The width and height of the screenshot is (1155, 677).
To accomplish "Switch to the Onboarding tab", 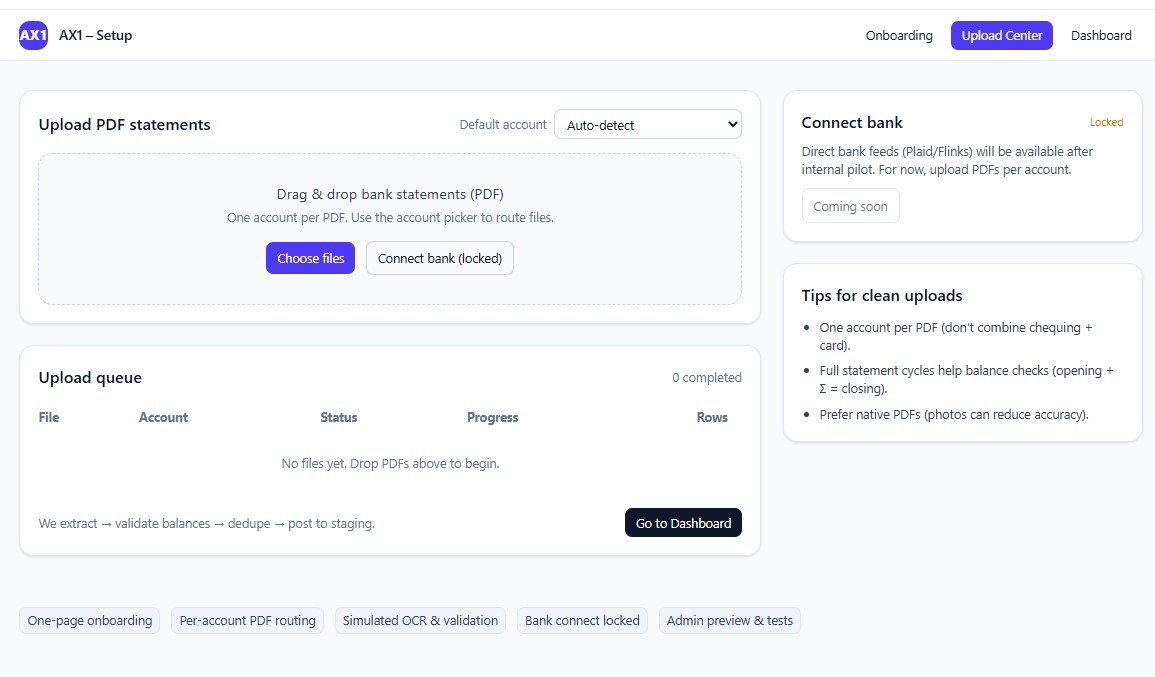I will click(898, 36).
